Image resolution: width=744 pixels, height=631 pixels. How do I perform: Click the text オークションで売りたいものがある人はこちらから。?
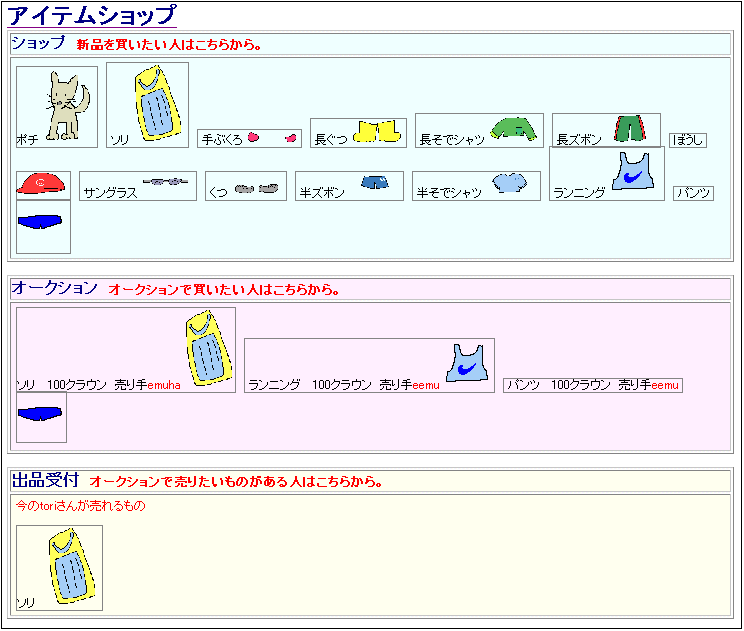pos(236,482)
